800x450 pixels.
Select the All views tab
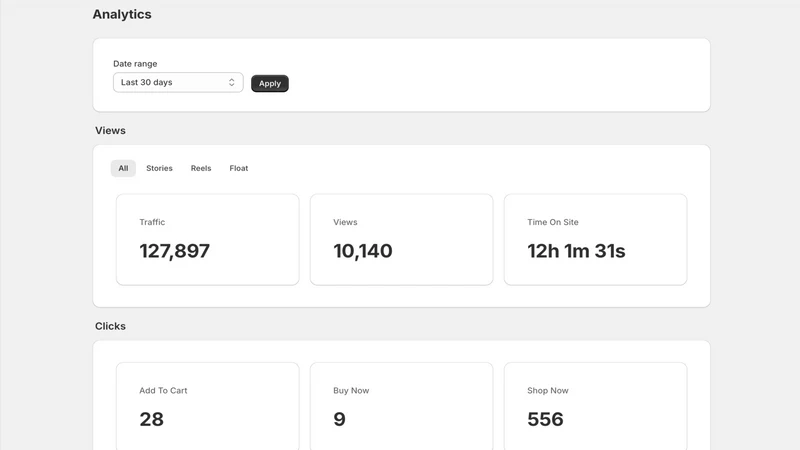(x=123, y=168)
